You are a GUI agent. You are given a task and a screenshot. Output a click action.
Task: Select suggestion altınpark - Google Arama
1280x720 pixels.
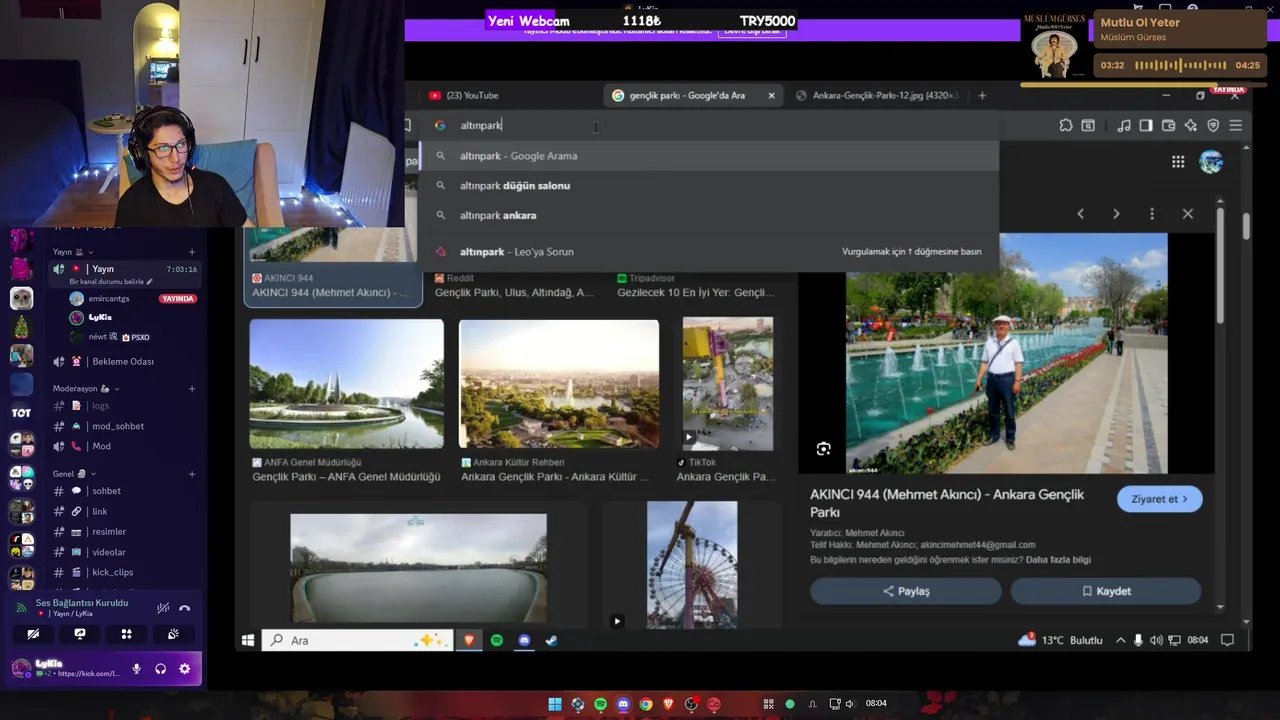(709, 156)
